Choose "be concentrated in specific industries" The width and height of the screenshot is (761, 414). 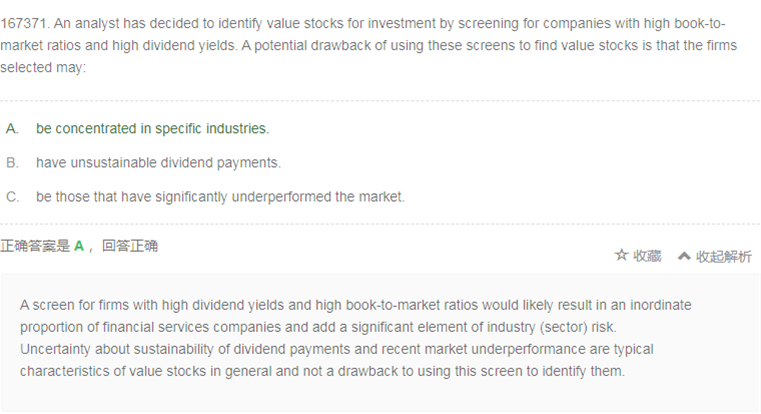click(152, 129)
